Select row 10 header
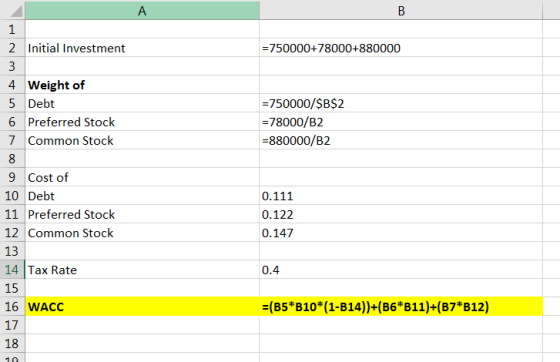 coord(12,196)
